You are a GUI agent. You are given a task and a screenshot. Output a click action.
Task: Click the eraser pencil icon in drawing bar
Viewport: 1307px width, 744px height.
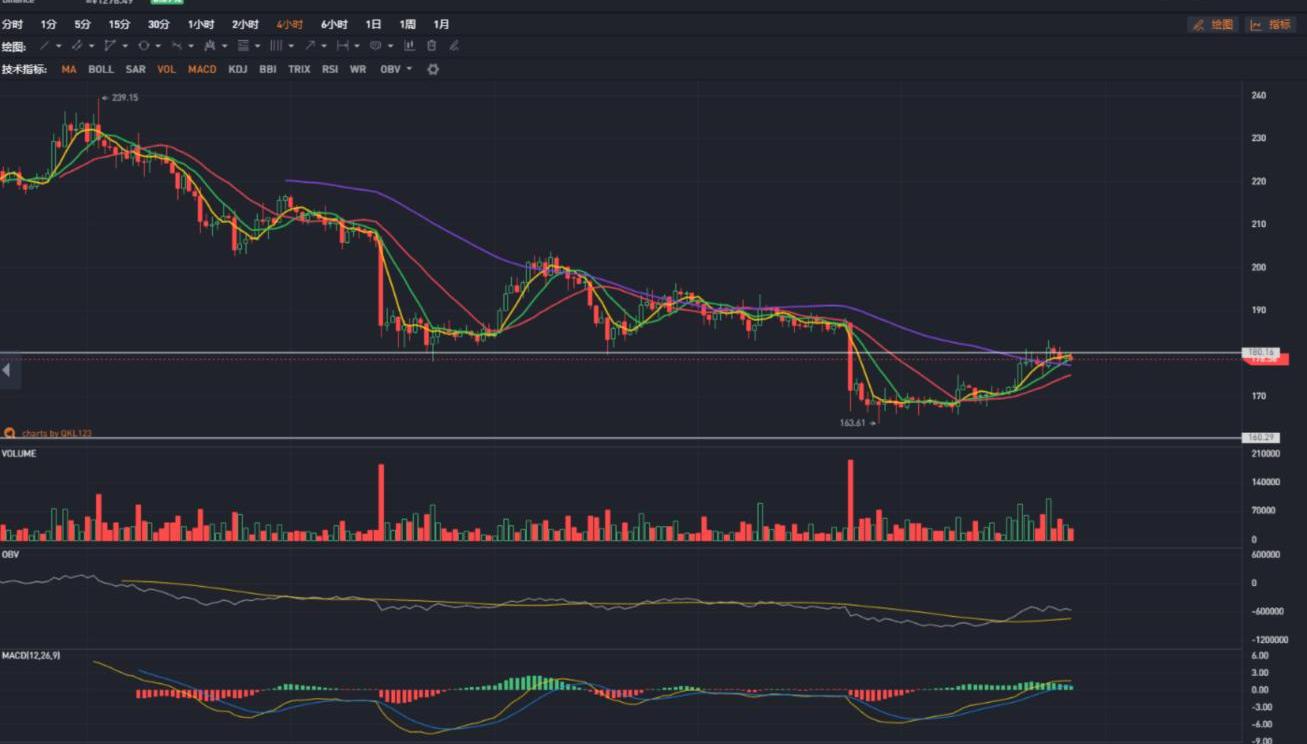tap(454, 46)
